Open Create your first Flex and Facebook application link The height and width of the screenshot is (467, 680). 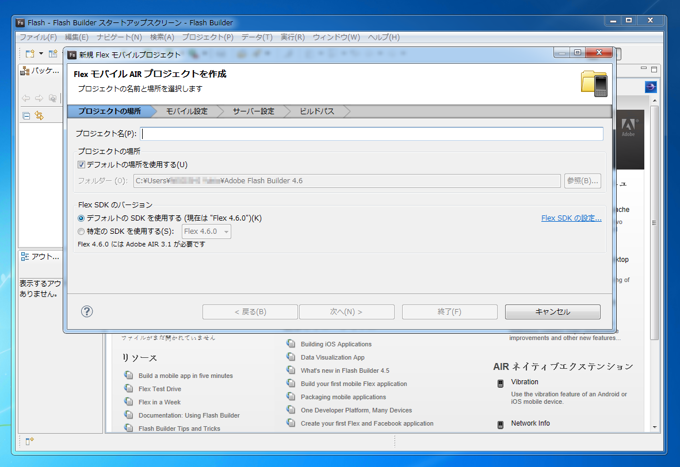tap(367, 424)
